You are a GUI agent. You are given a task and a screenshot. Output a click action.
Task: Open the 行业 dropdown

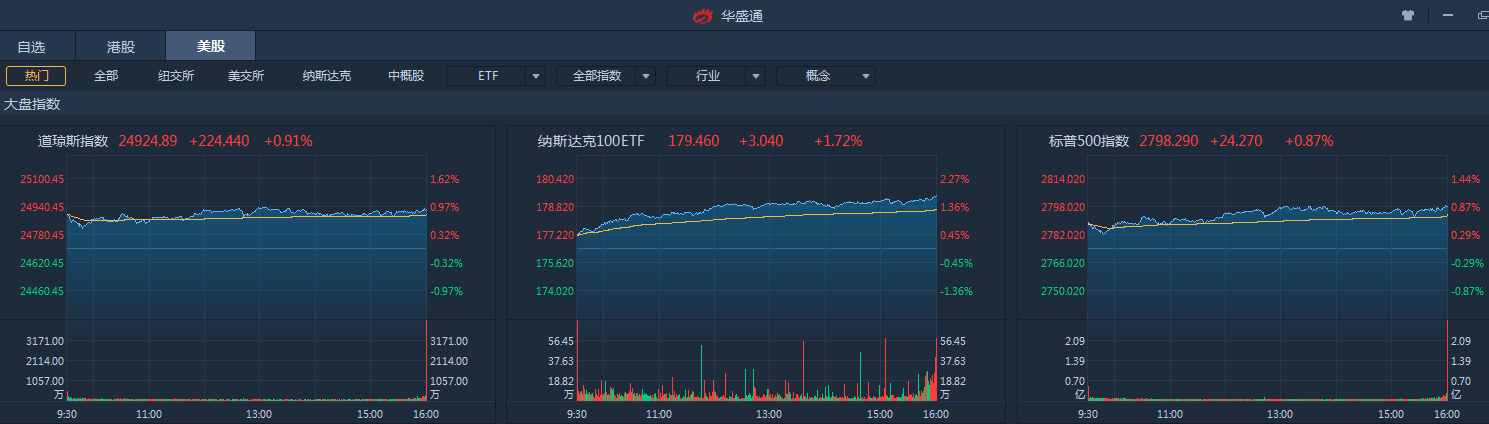(716, 76)
